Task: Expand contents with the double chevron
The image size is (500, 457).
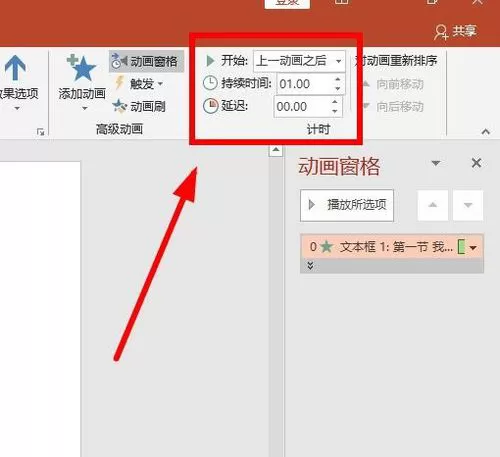Action: tap(310, 266)
